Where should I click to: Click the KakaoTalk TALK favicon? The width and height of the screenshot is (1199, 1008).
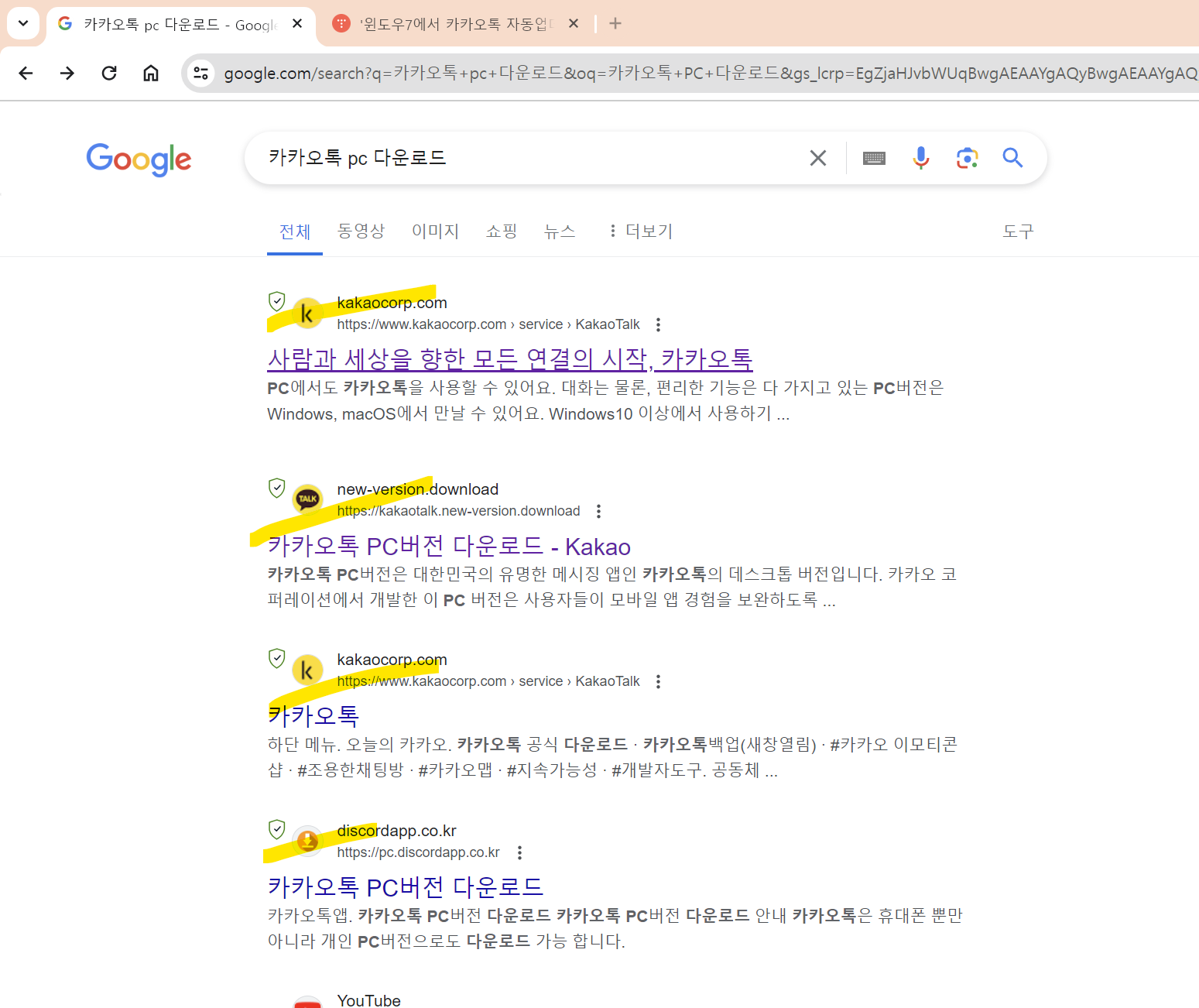(x=307, y=499)
